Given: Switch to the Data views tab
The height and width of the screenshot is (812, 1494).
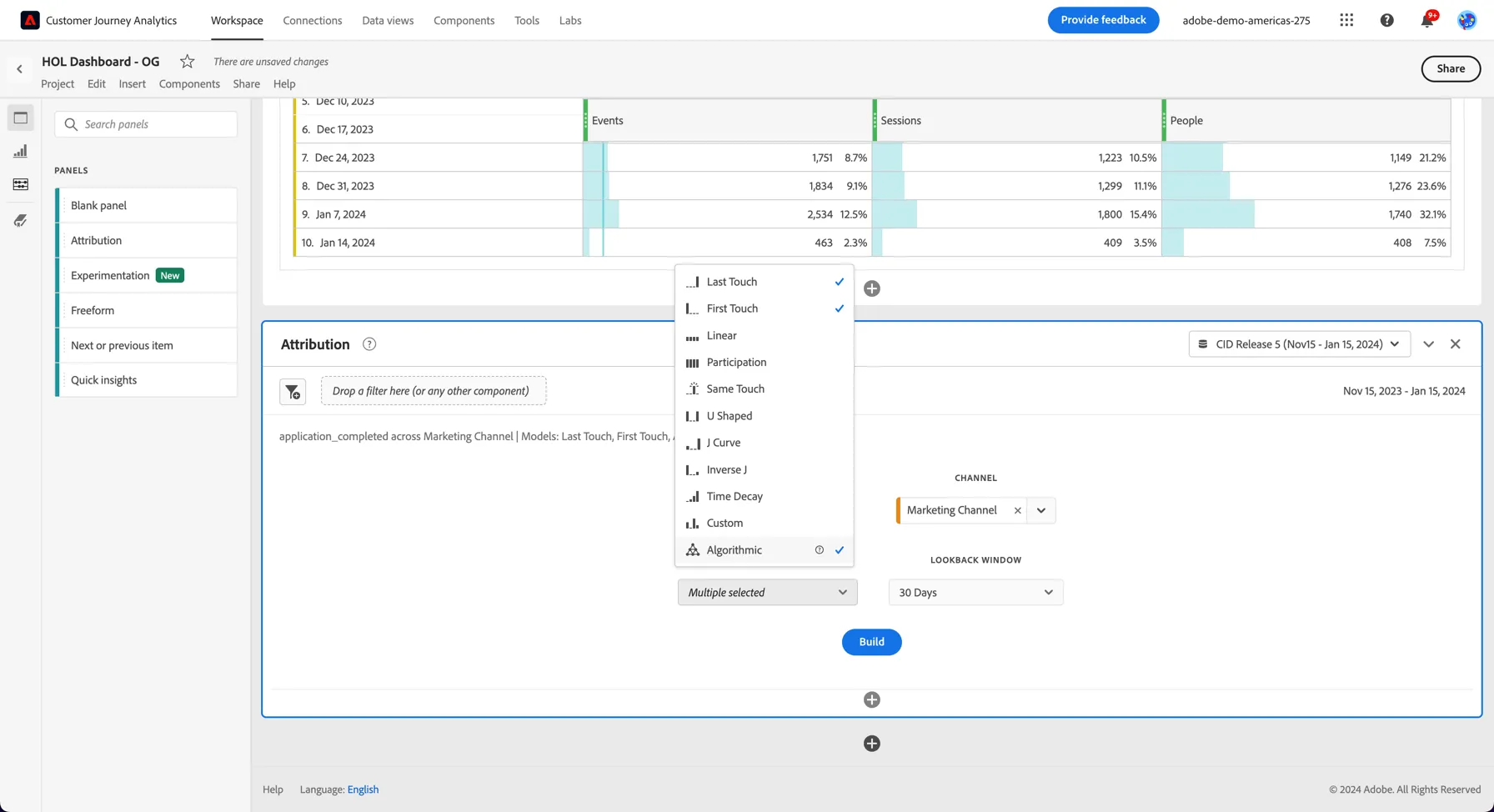Looking at the screenshot, I should (x=388, y=20).
